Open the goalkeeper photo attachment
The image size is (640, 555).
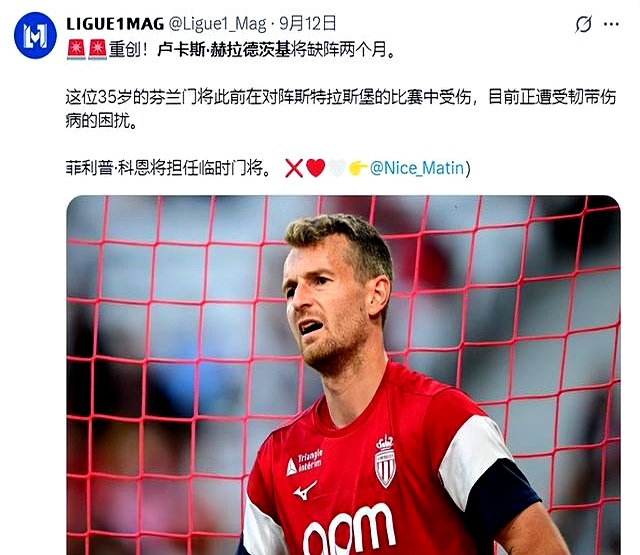click(x=343, y=375)
